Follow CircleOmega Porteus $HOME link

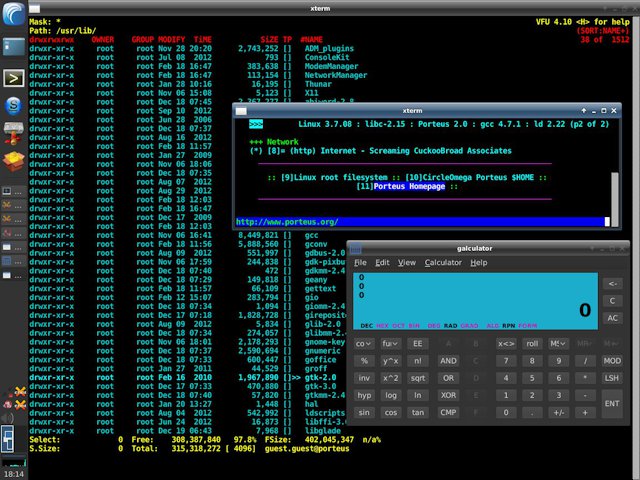pyautogui.click(x=478, y=178)
